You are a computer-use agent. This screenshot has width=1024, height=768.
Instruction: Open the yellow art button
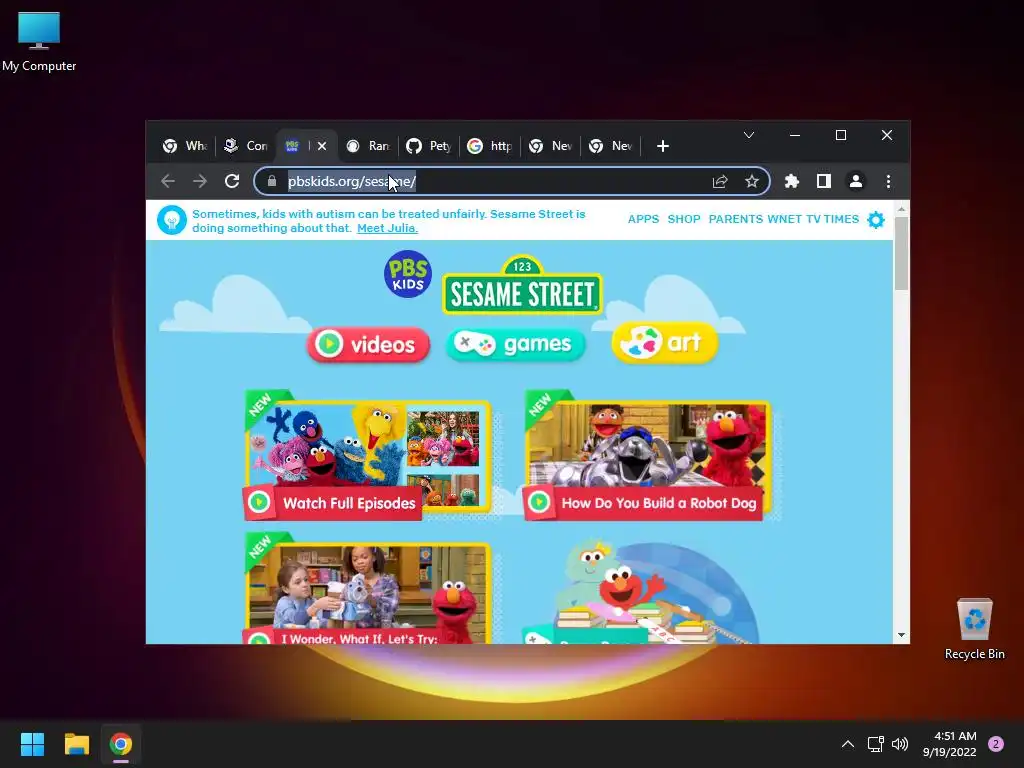(665, 342)
